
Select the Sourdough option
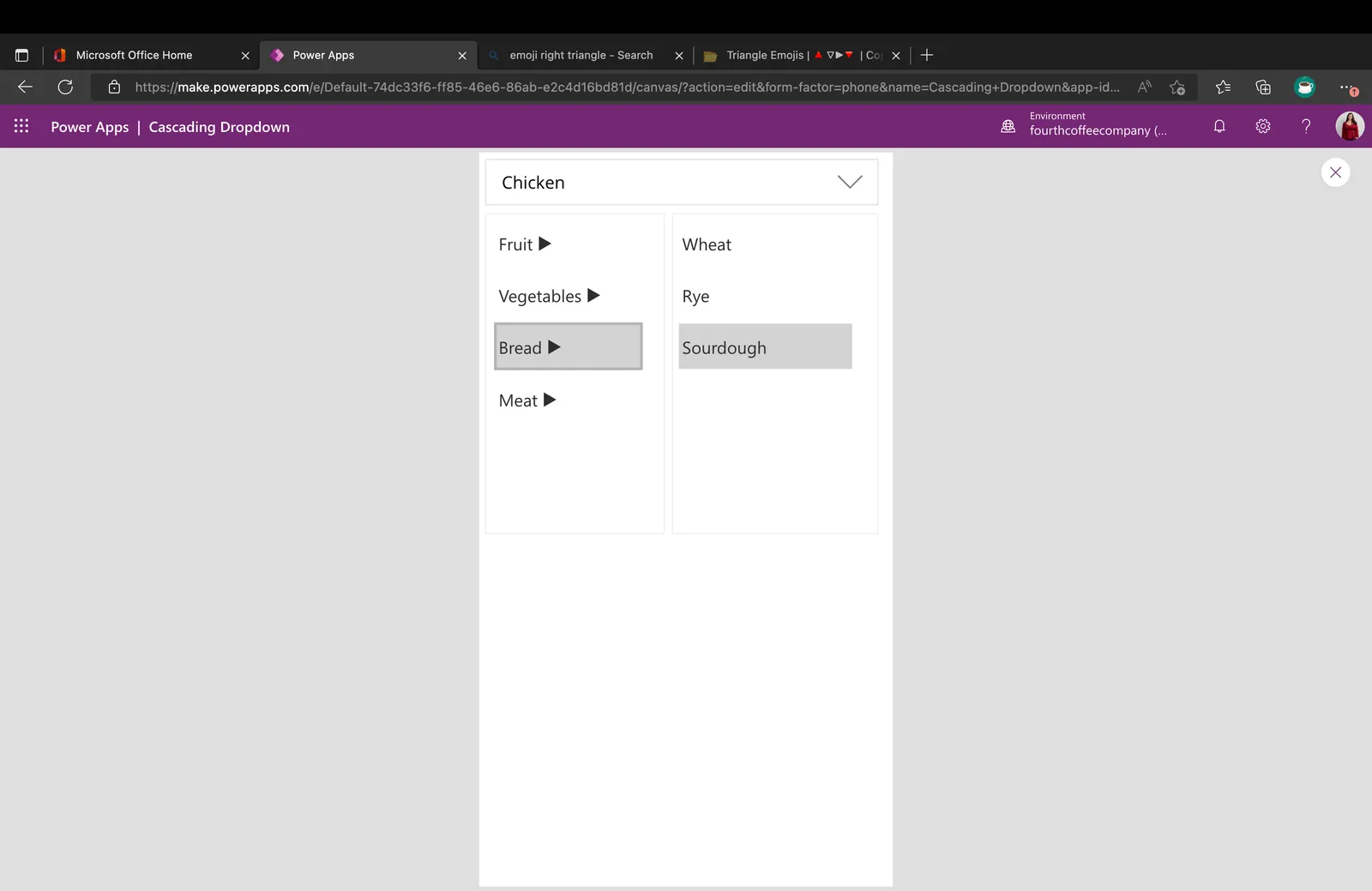coord(765,346)
